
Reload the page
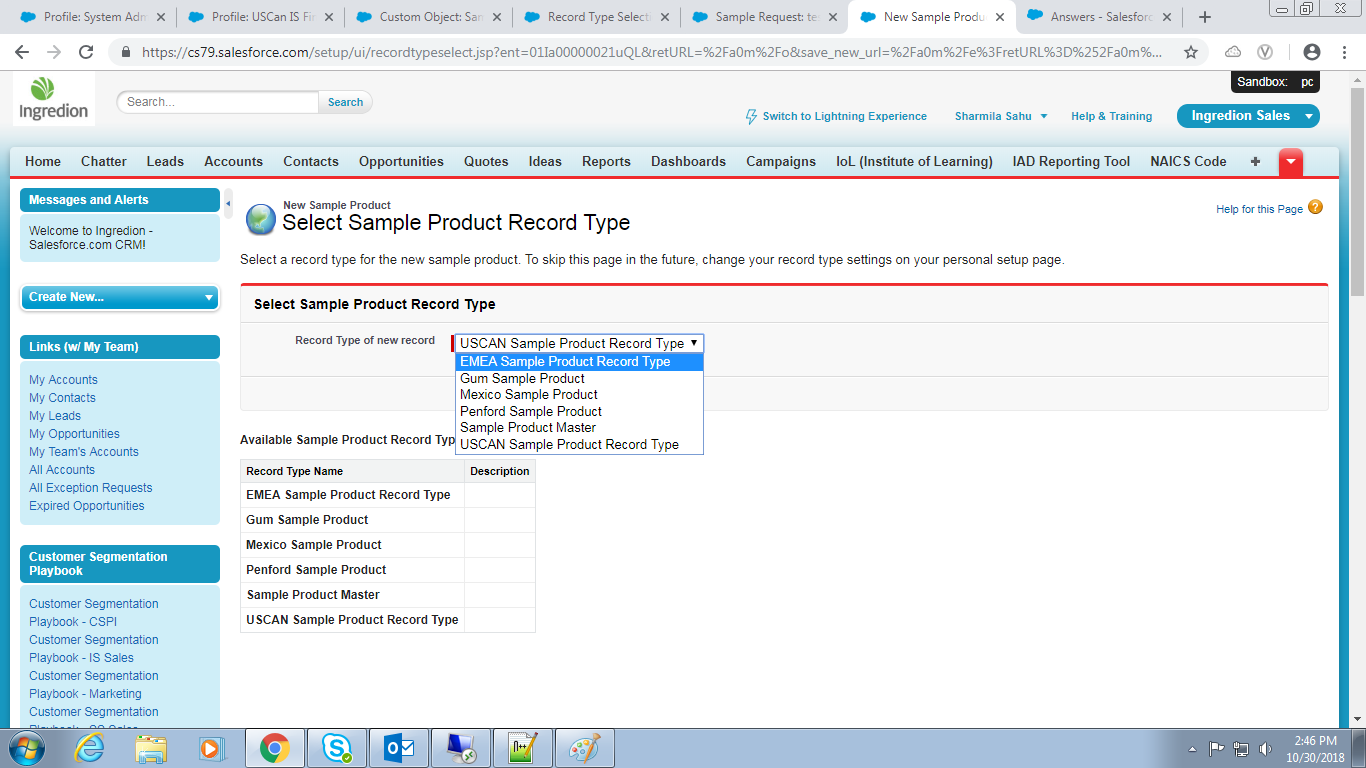click(x=86, y=52)
